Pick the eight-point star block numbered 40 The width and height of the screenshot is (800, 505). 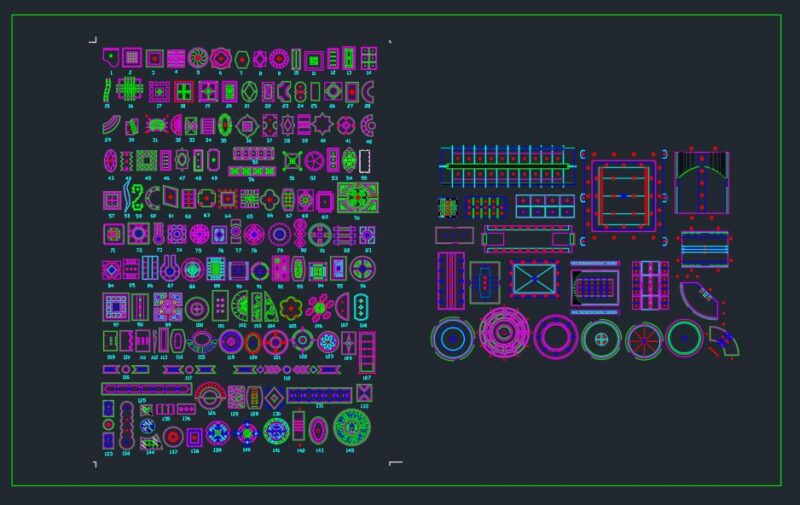click(x=323, y=124)
